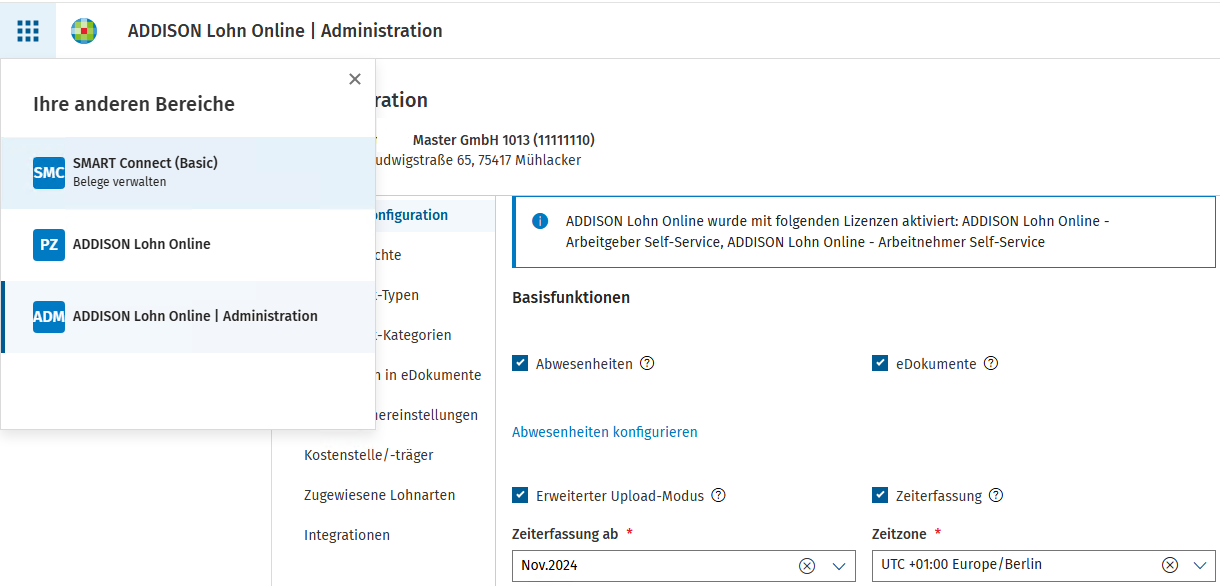
Task: Open 'Integrationen' in the sidebar
Action: click(347, 535)
